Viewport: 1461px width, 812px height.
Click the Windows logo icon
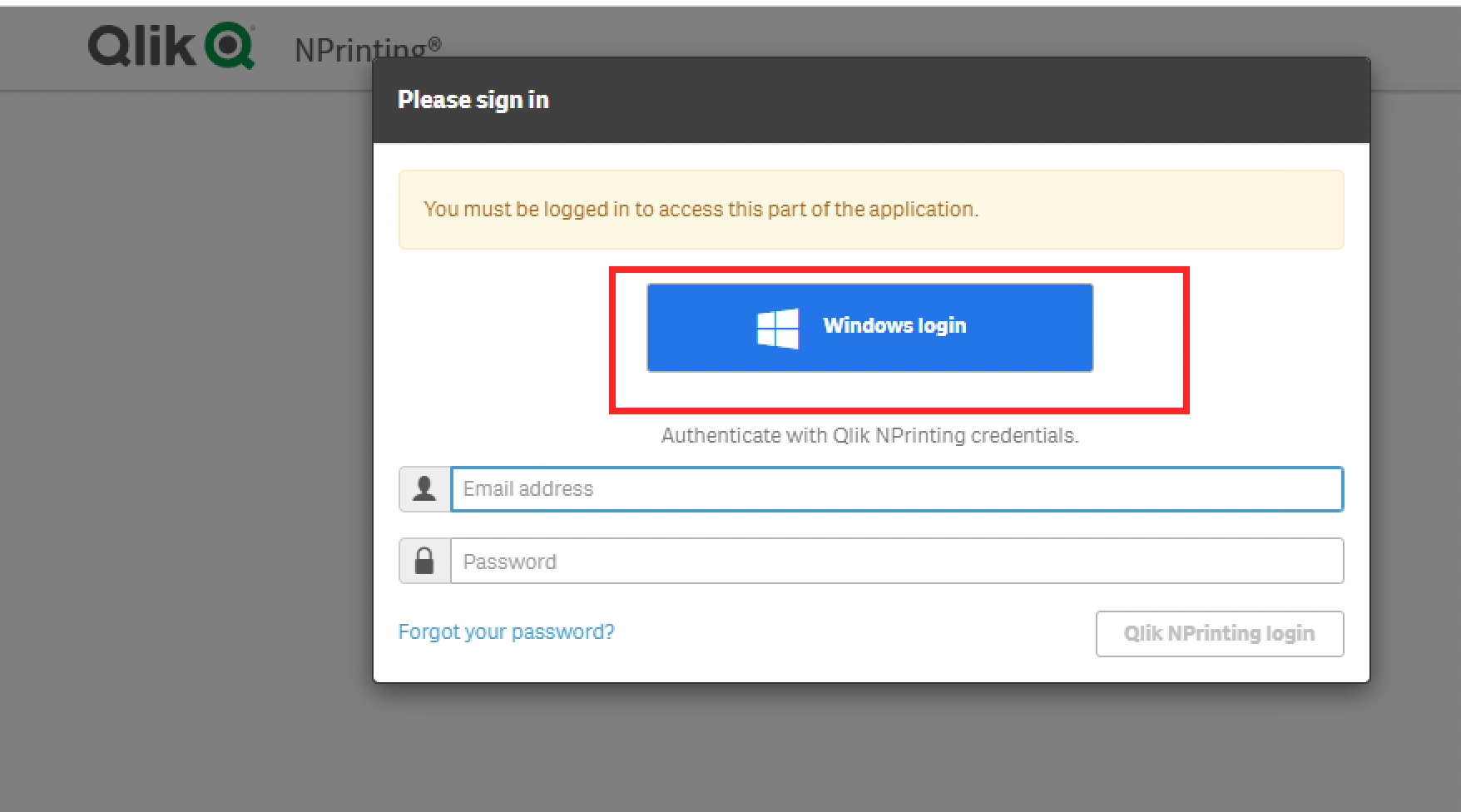(777, 328)
